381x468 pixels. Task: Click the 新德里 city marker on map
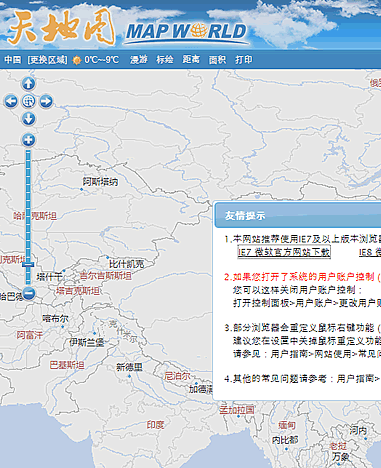(x=129, y=376)
